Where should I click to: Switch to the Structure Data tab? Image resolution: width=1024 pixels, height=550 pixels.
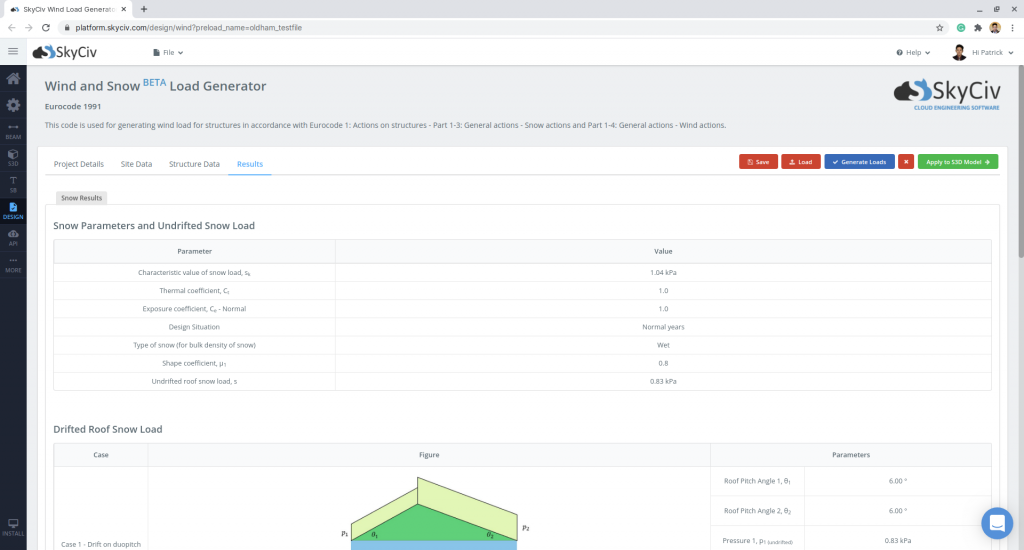click(x=194, y=164)
